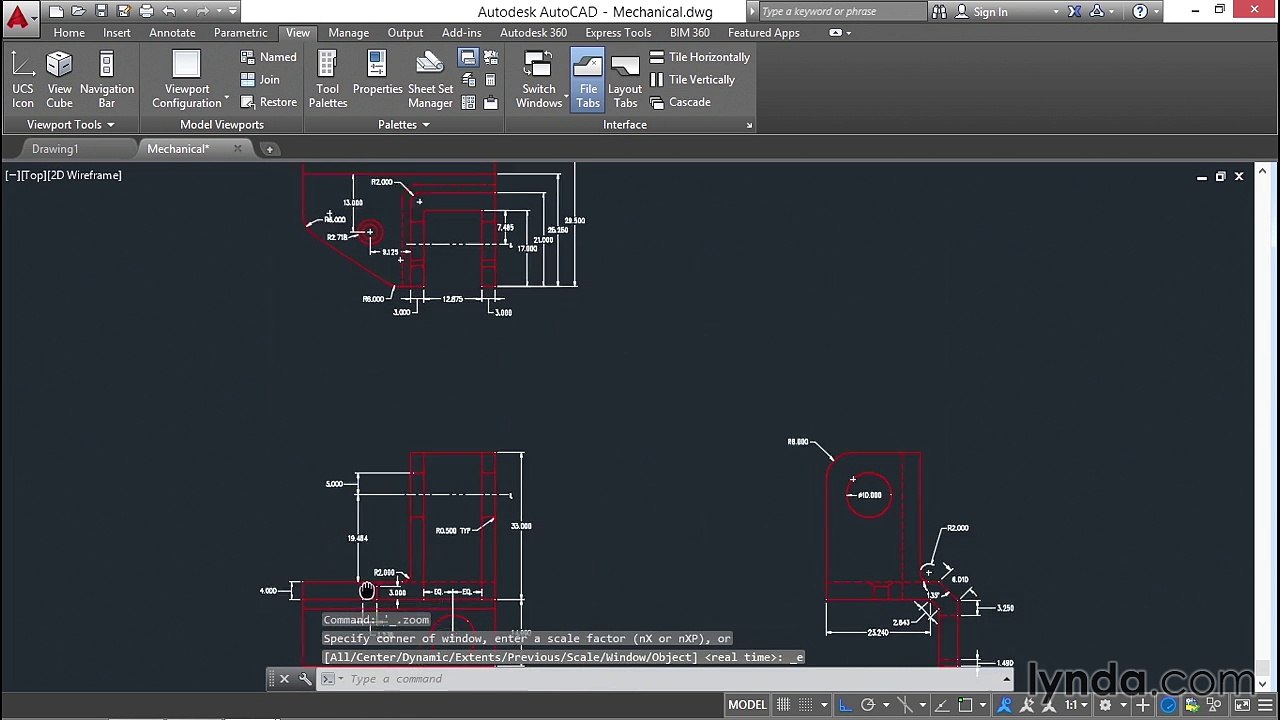Open the Viewport Configuration dropdown

click(187, 80)
